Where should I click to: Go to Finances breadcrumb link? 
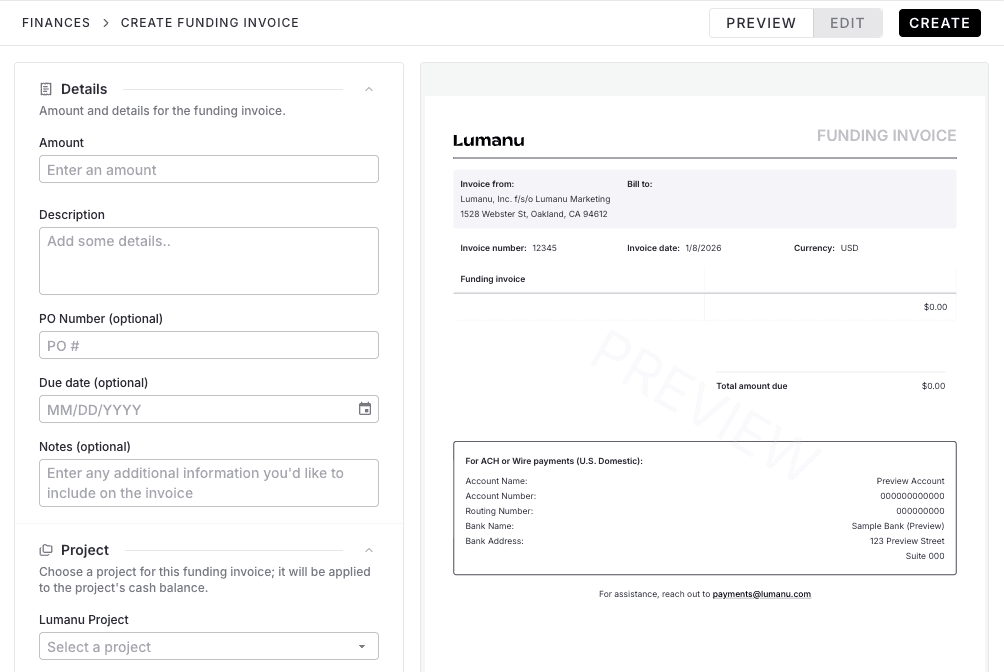56,23
